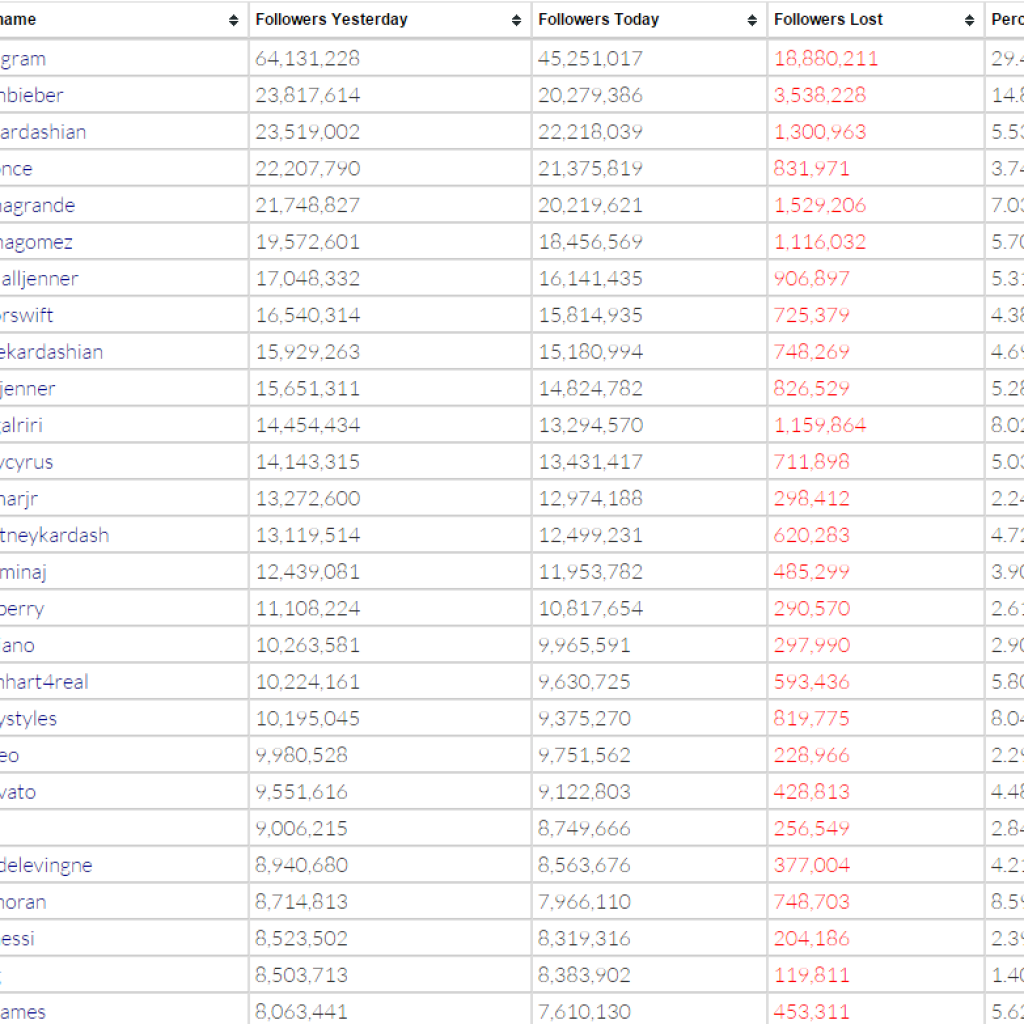Click the Followers Today header text
The image size is (1024, 1024).
pos(598,20)
